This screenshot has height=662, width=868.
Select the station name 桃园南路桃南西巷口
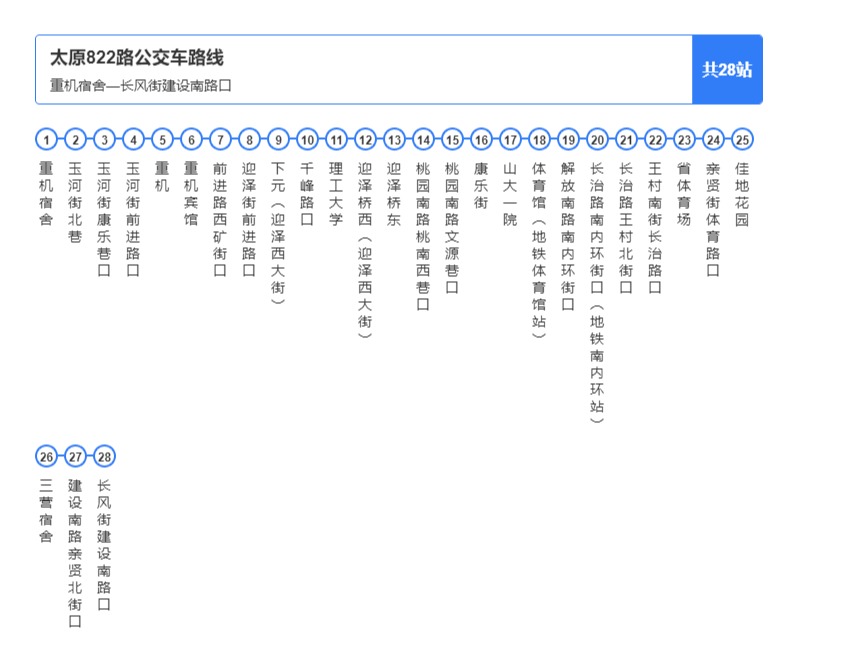click(x=423, y=236)
